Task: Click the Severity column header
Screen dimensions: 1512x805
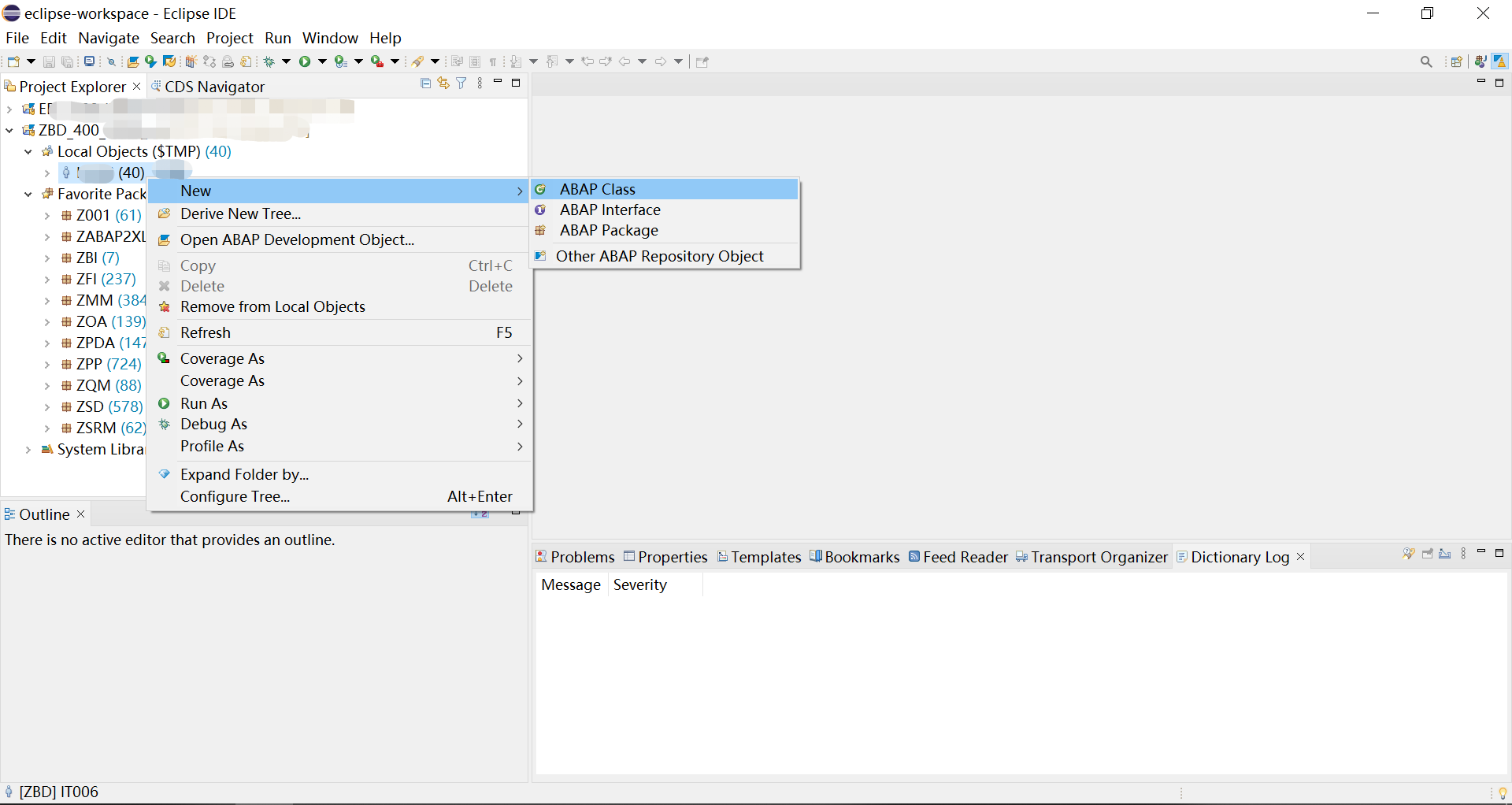Action: pos(640,584)
